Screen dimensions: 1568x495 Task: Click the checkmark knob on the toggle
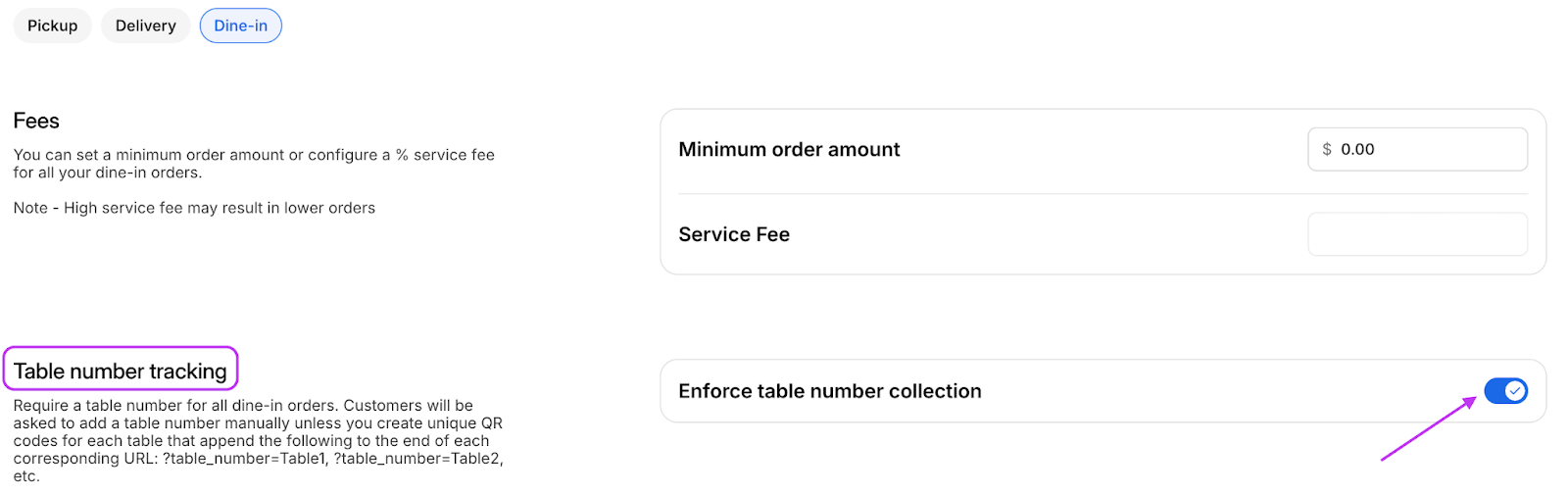[x=1515, y=391]
